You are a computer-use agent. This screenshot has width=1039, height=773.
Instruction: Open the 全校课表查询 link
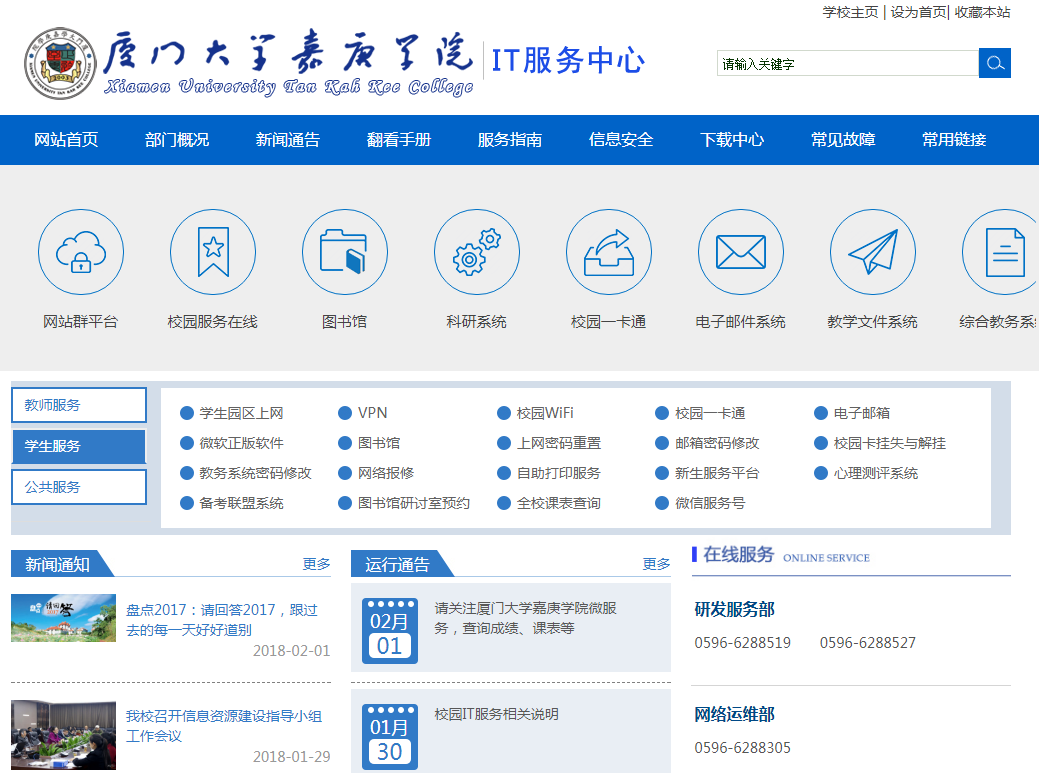point(559,503)
